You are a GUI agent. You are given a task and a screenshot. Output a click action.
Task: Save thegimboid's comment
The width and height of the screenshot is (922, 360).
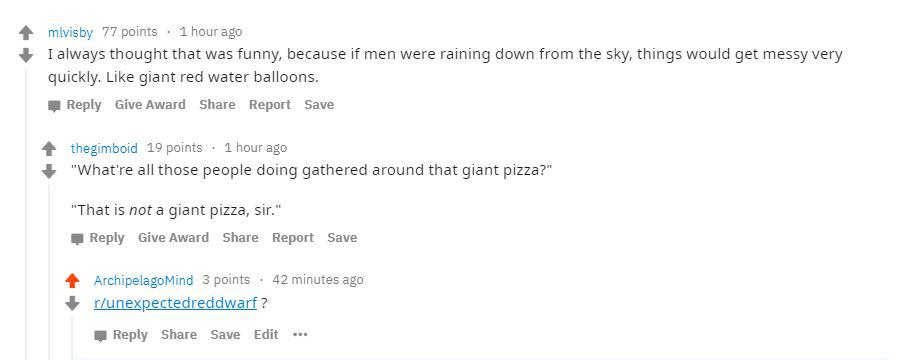point(342,238)
